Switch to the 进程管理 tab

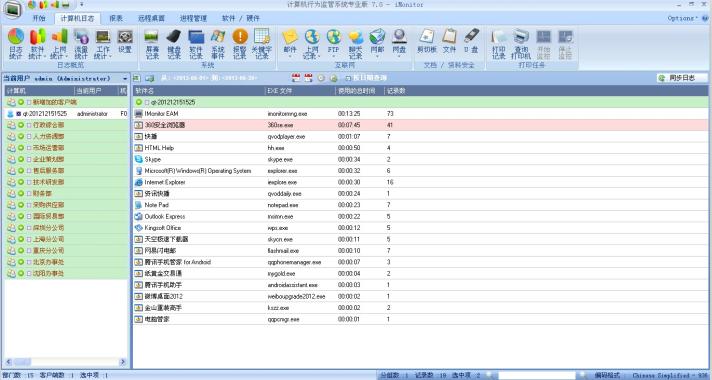(193, 19)
